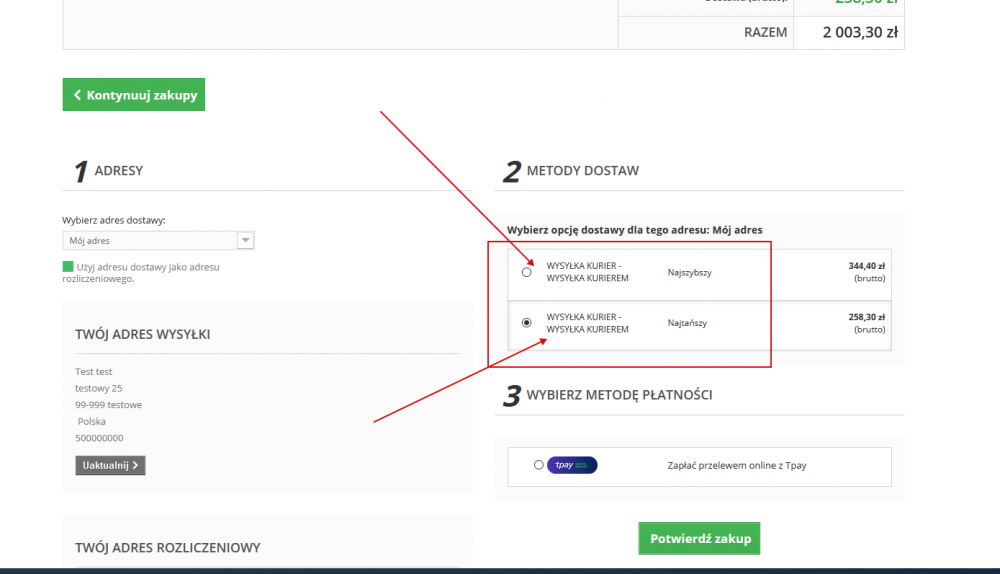1000x574 pixels.
Task: Click the country Polska in the address
Action: [x=91, y=422]
